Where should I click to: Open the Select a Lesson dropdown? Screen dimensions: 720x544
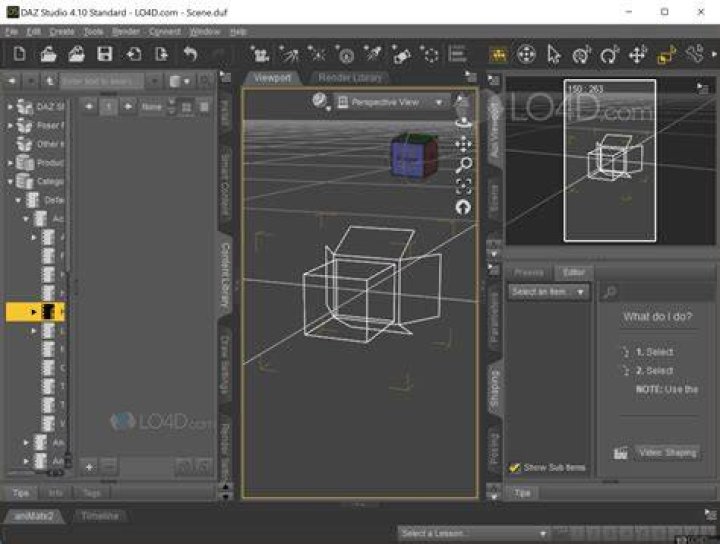[473, 533]
